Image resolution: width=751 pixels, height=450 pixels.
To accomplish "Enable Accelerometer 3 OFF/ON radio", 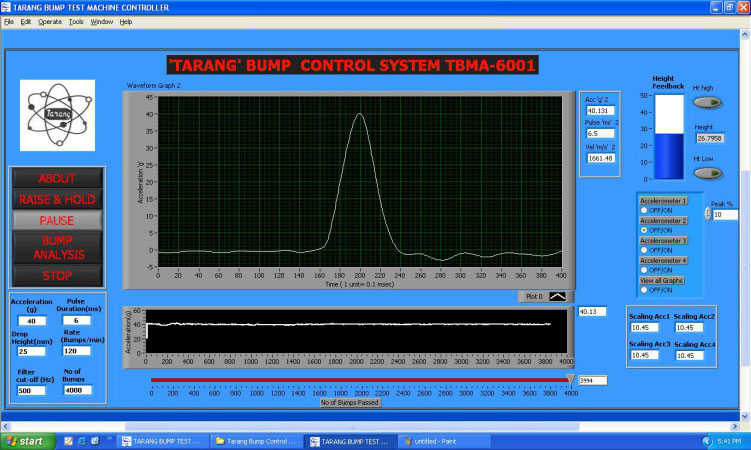I will [x=644, y=250].
